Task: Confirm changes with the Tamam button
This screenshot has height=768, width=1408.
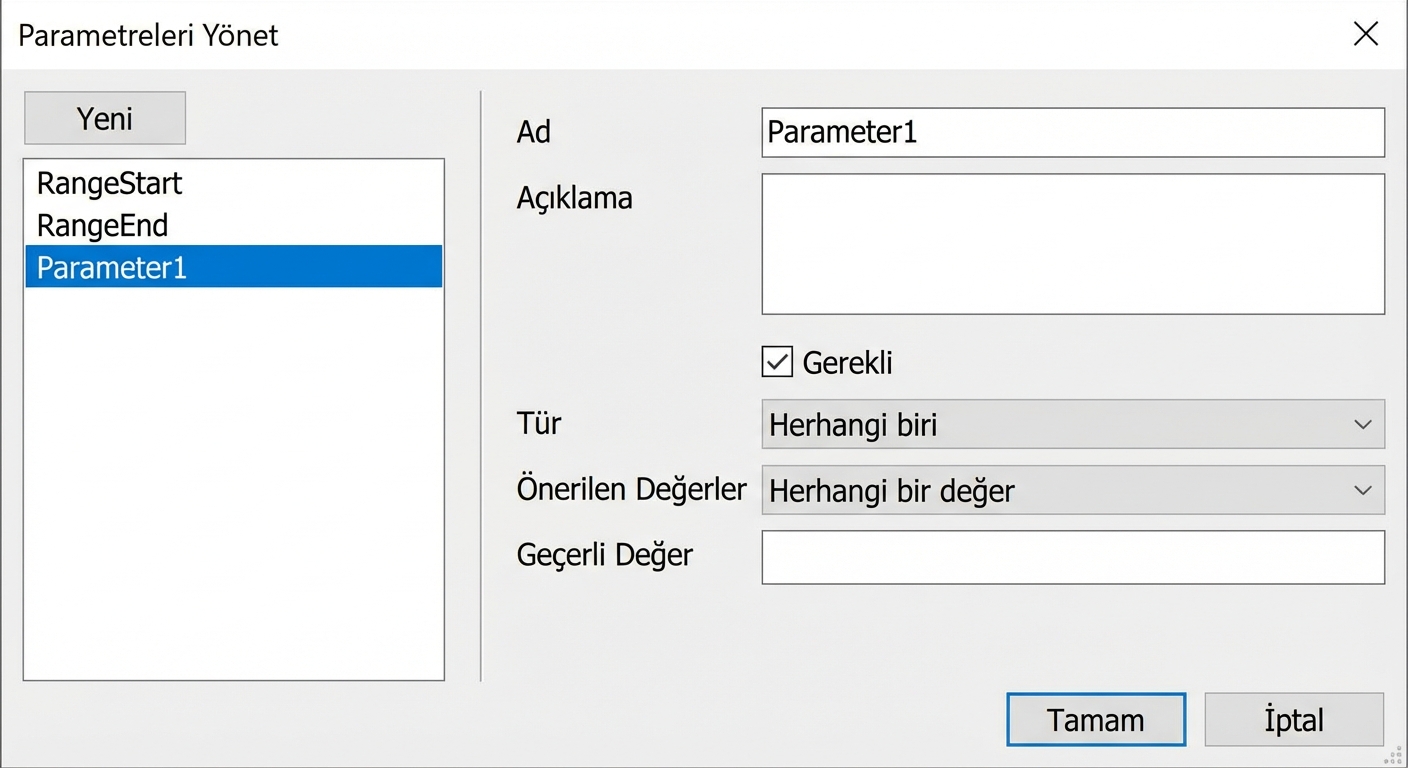Action: point(1095,719)
